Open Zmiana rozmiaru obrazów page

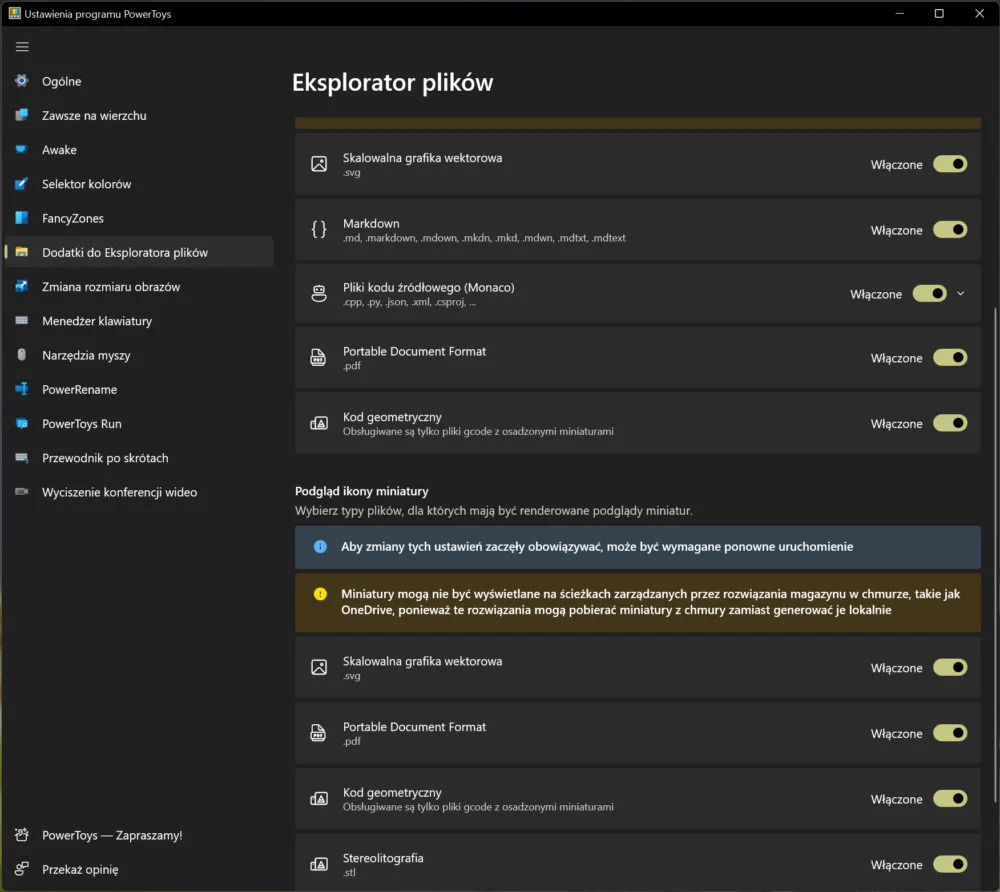139,287
